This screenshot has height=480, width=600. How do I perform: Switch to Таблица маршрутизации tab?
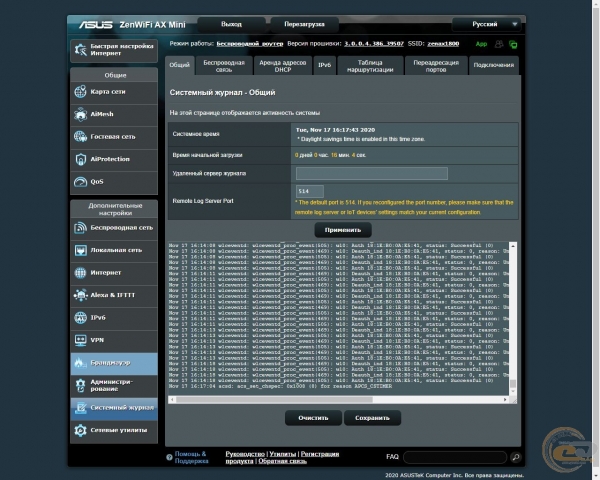[x=370, y=66]
